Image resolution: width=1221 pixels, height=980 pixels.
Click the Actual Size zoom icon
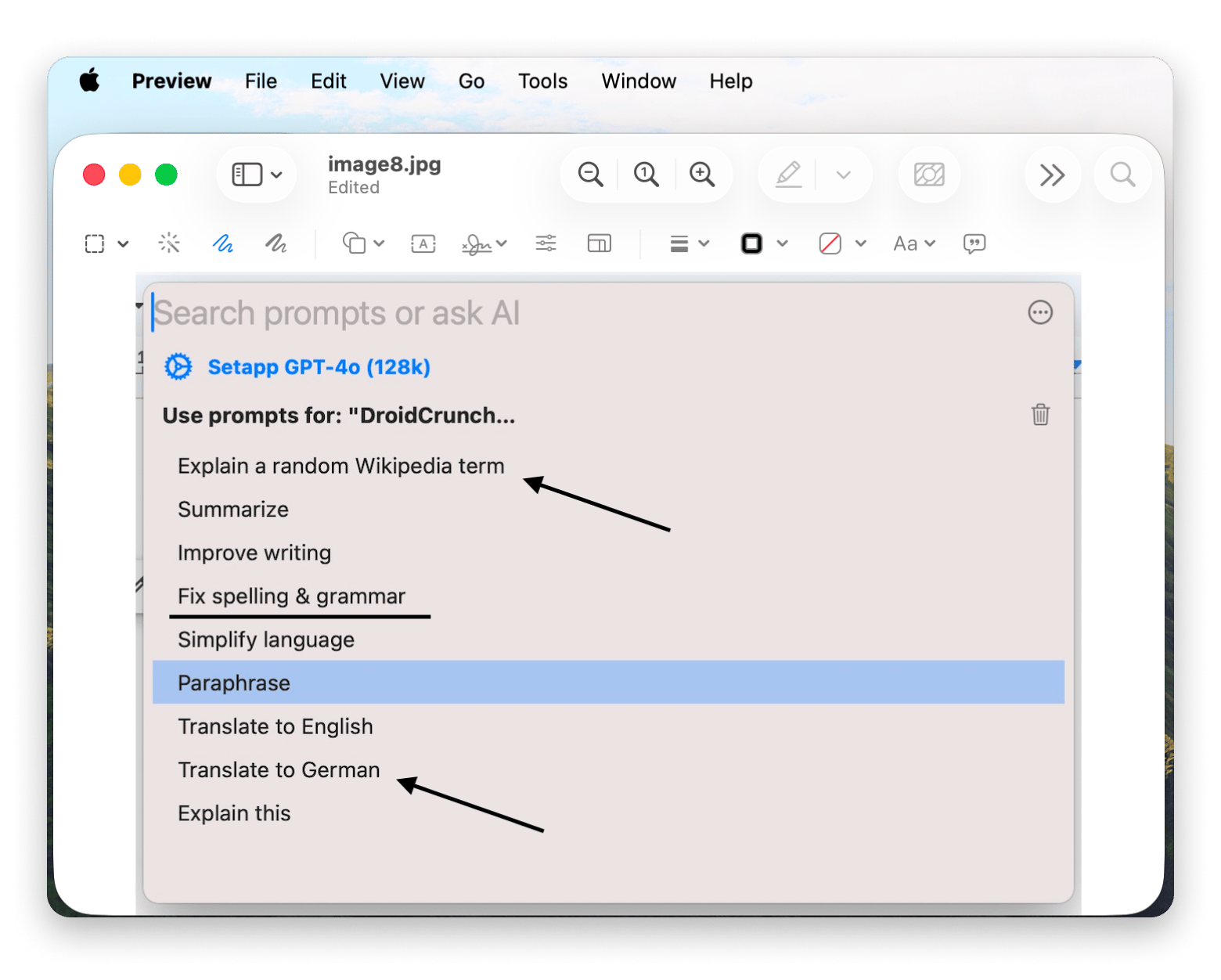pyautogui.click(x=646, y=175)
